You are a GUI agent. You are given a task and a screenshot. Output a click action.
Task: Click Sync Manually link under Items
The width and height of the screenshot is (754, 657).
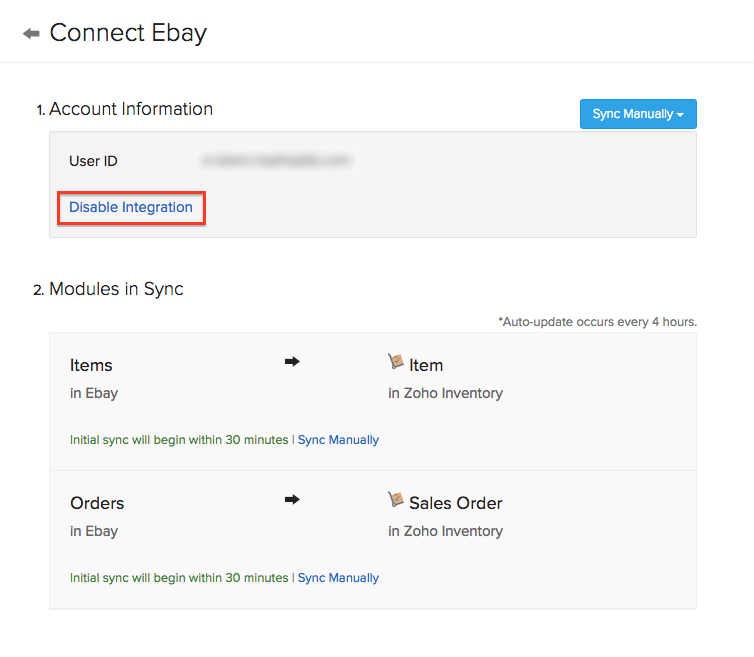(338, 440)
